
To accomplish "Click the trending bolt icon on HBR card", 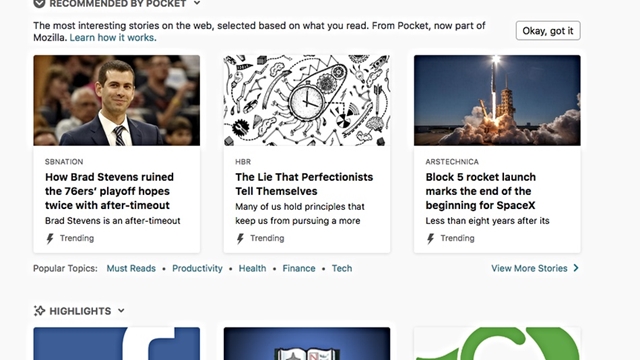I will pyautogui.click(x=240, y=238).
